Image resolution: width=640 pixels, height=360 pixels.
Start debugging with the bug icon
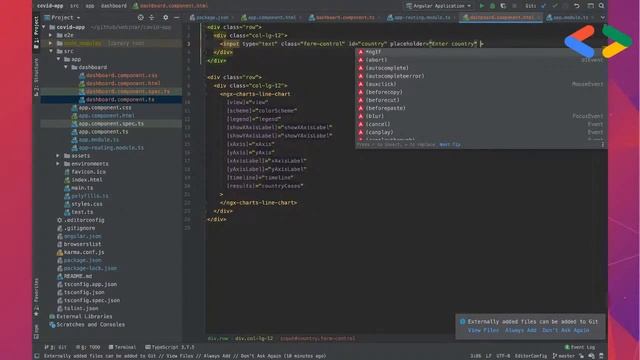point(492,6)
